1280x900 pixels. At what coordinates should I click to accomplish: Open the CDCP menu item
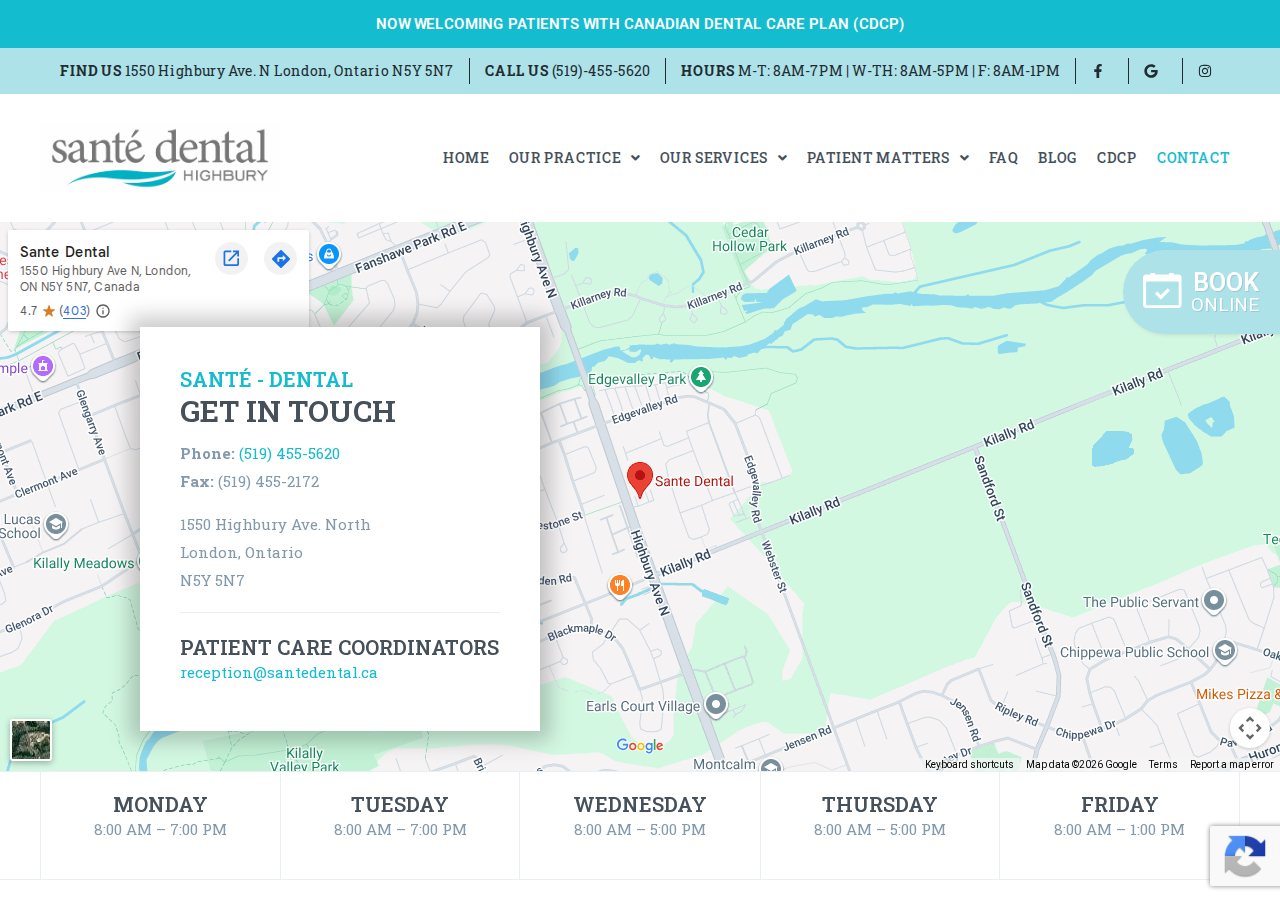click(x=1116, y=158)
